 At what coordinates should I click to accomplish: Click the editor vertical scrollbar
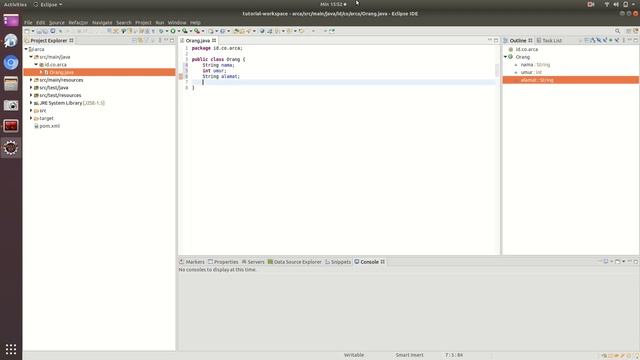pyautogui.click(x=497, y=70)
